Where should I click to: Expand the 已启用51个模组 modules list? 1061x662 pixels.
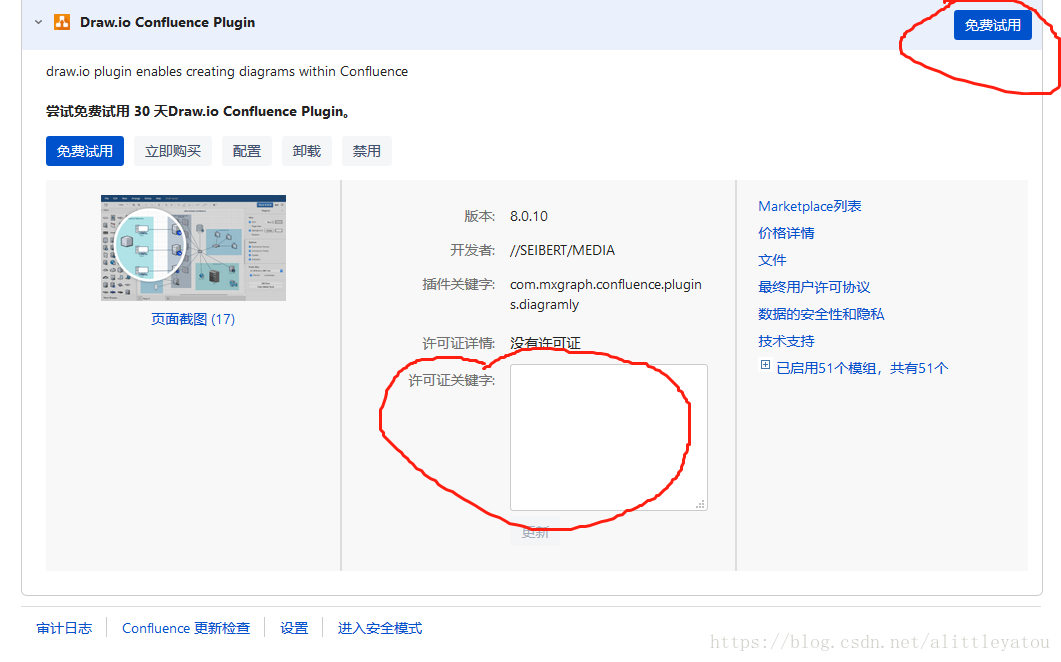(x=765, y=366)
